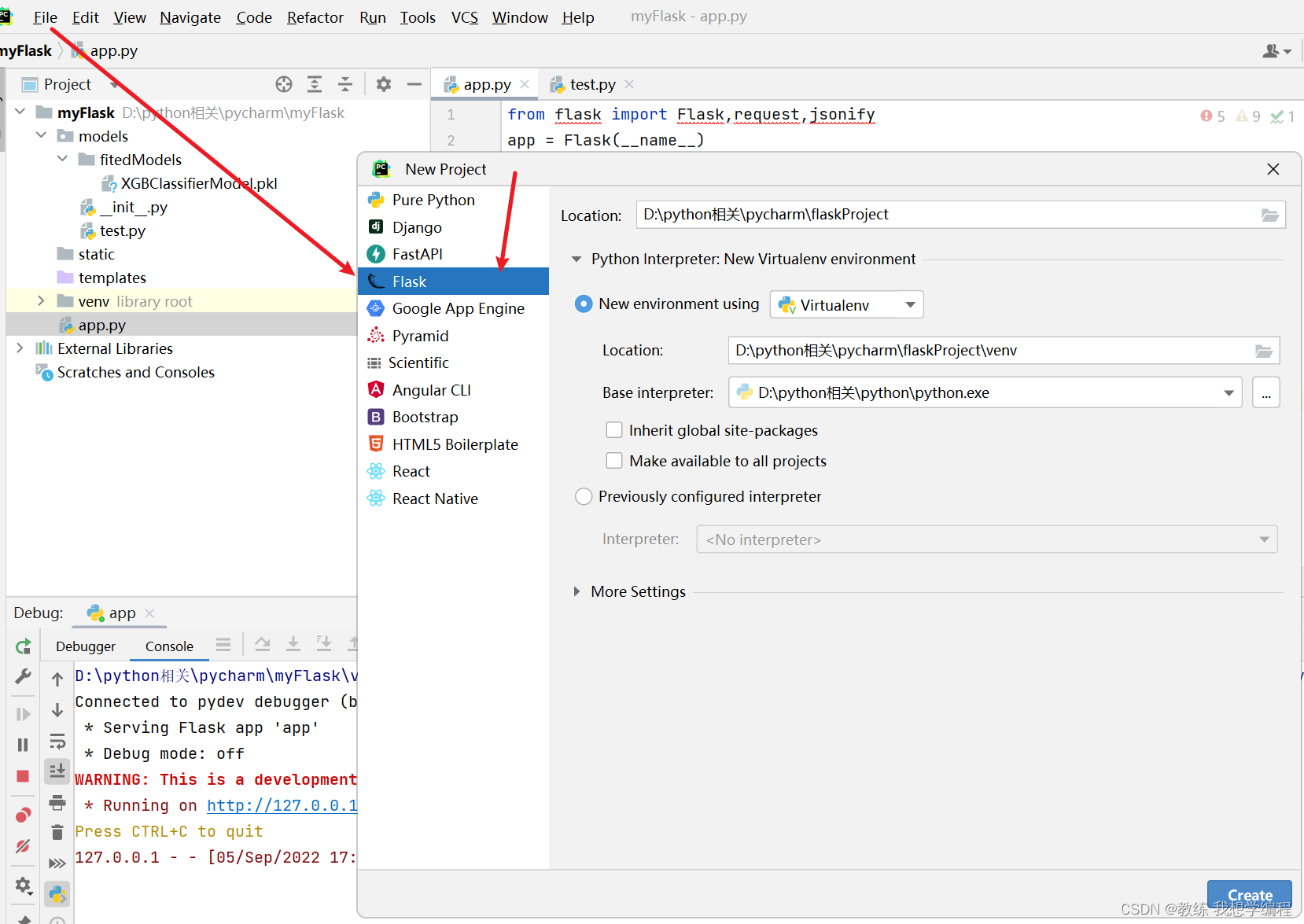1304x924 pixels.
Task: Browse for venv Location folder icon
Action: (x=1264, y=351)
